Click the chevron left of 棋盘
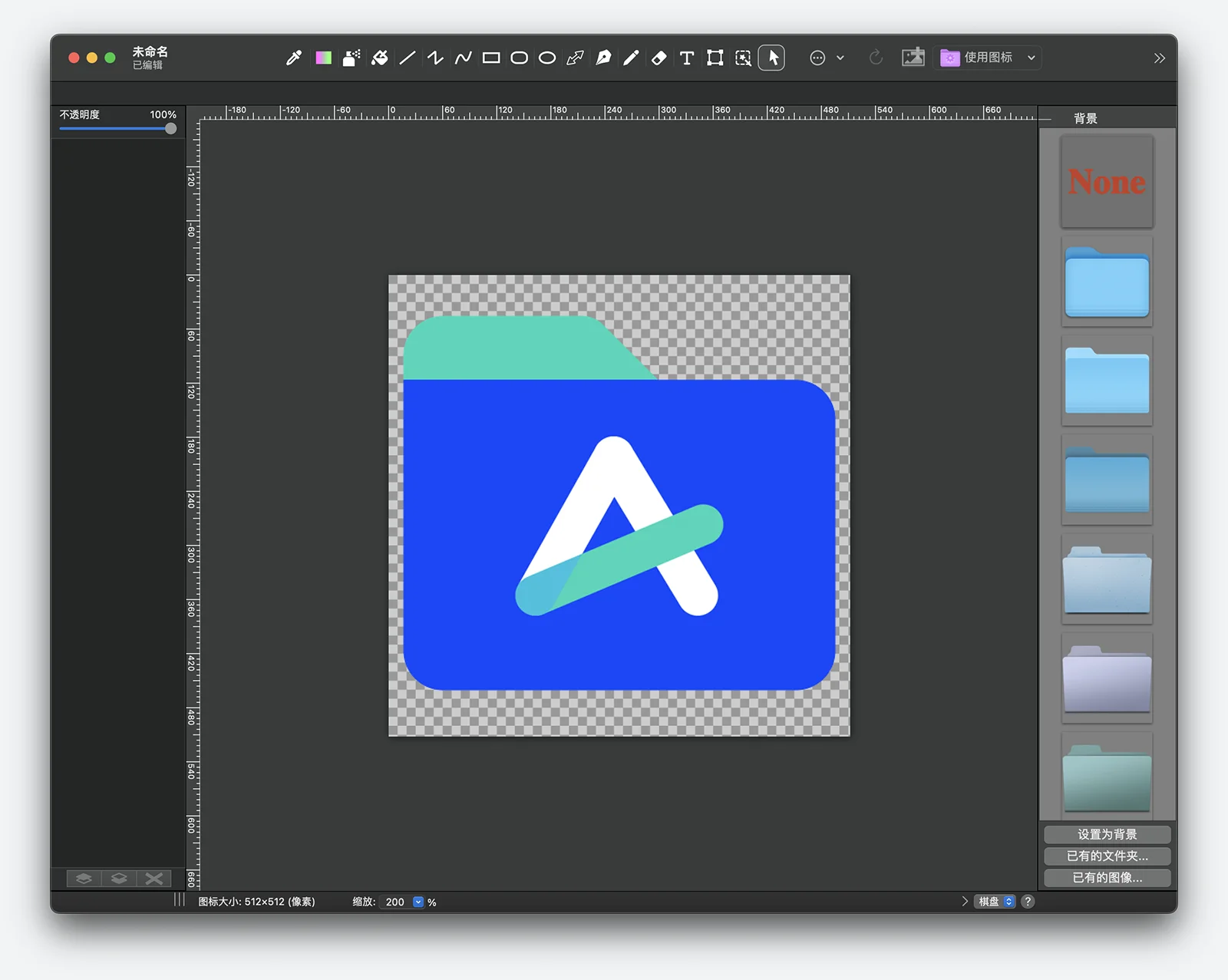 (x=965, y=902)
